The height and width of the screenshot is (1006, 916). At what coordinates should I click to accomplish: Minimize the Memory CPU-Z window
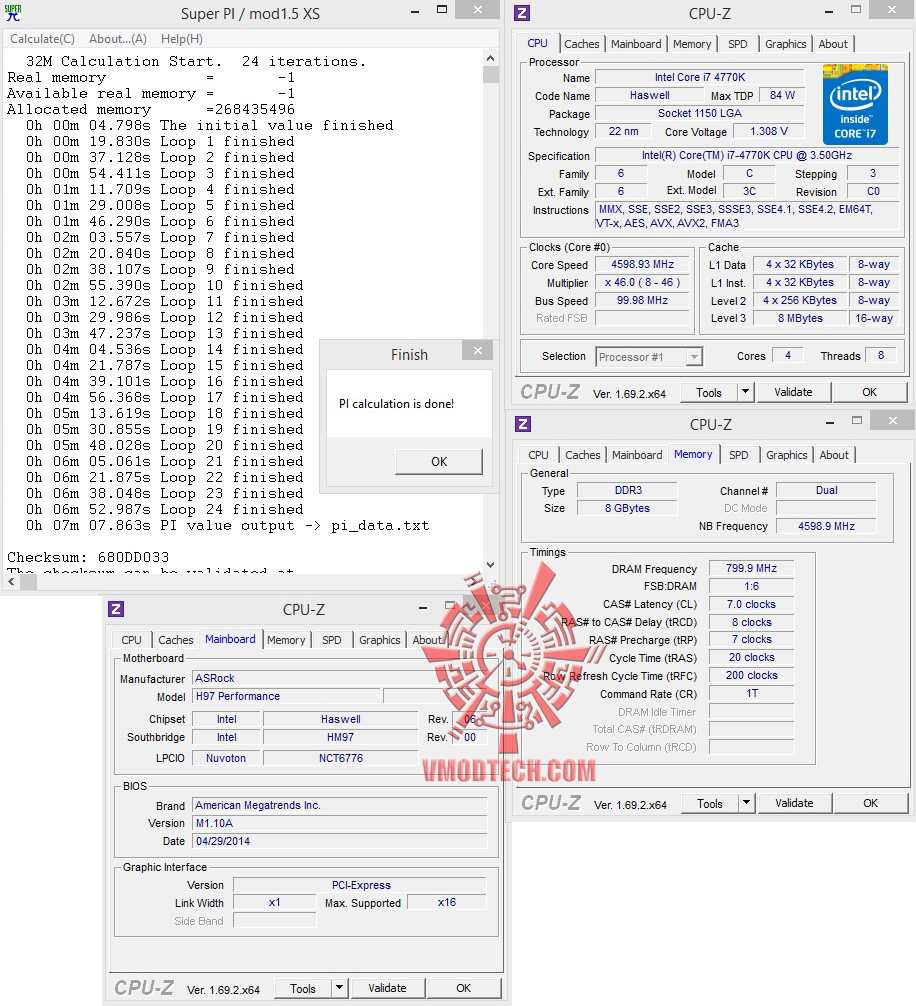click(830, 423)
